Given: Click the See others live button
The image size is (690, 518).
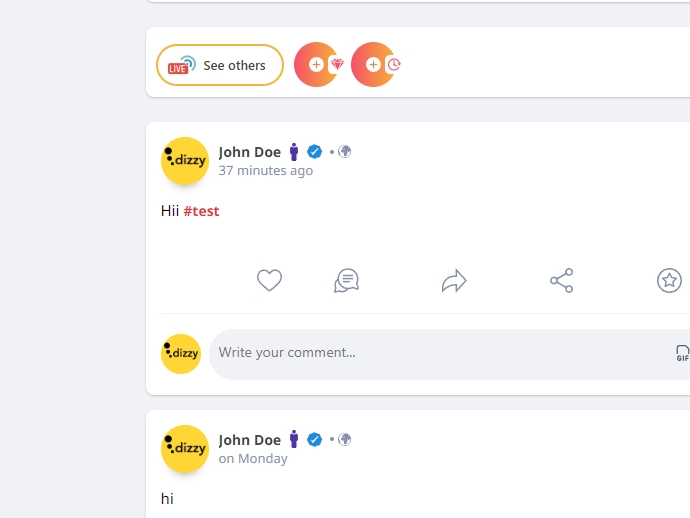Looking at the screenshot, I should (220, 65).
